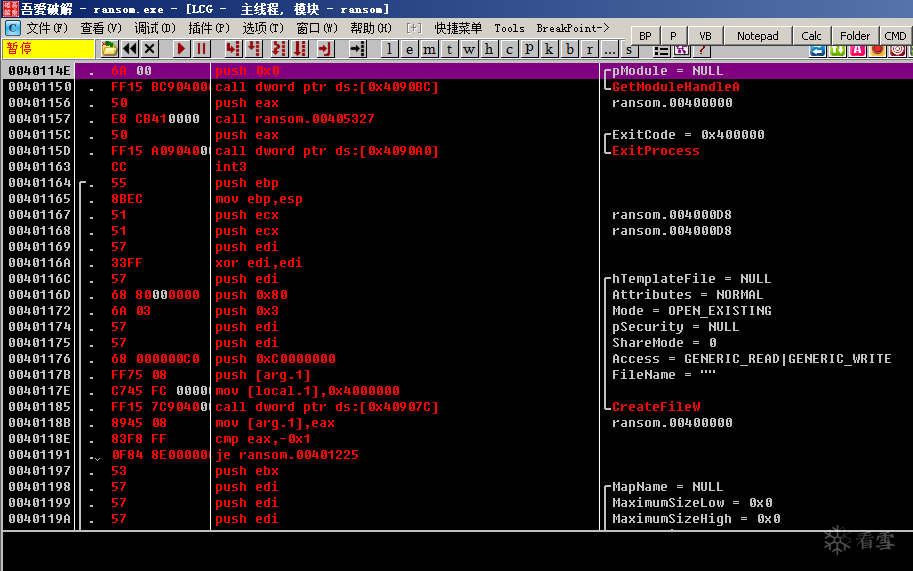The width and height of the screenshot is (913, 571).
Task: Open the 帮助(H) menu
Action: pos(371,28)
